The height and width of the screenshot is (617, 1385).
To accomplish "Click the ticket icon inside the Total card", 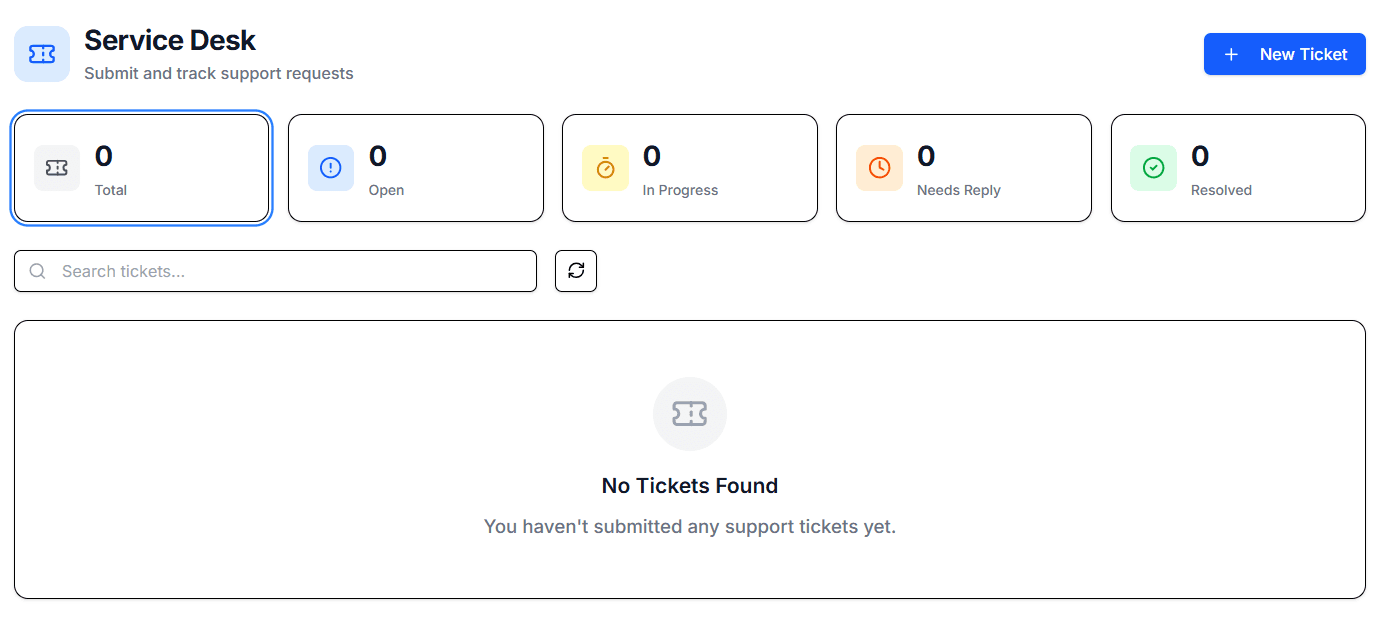I will pos(57,167).
